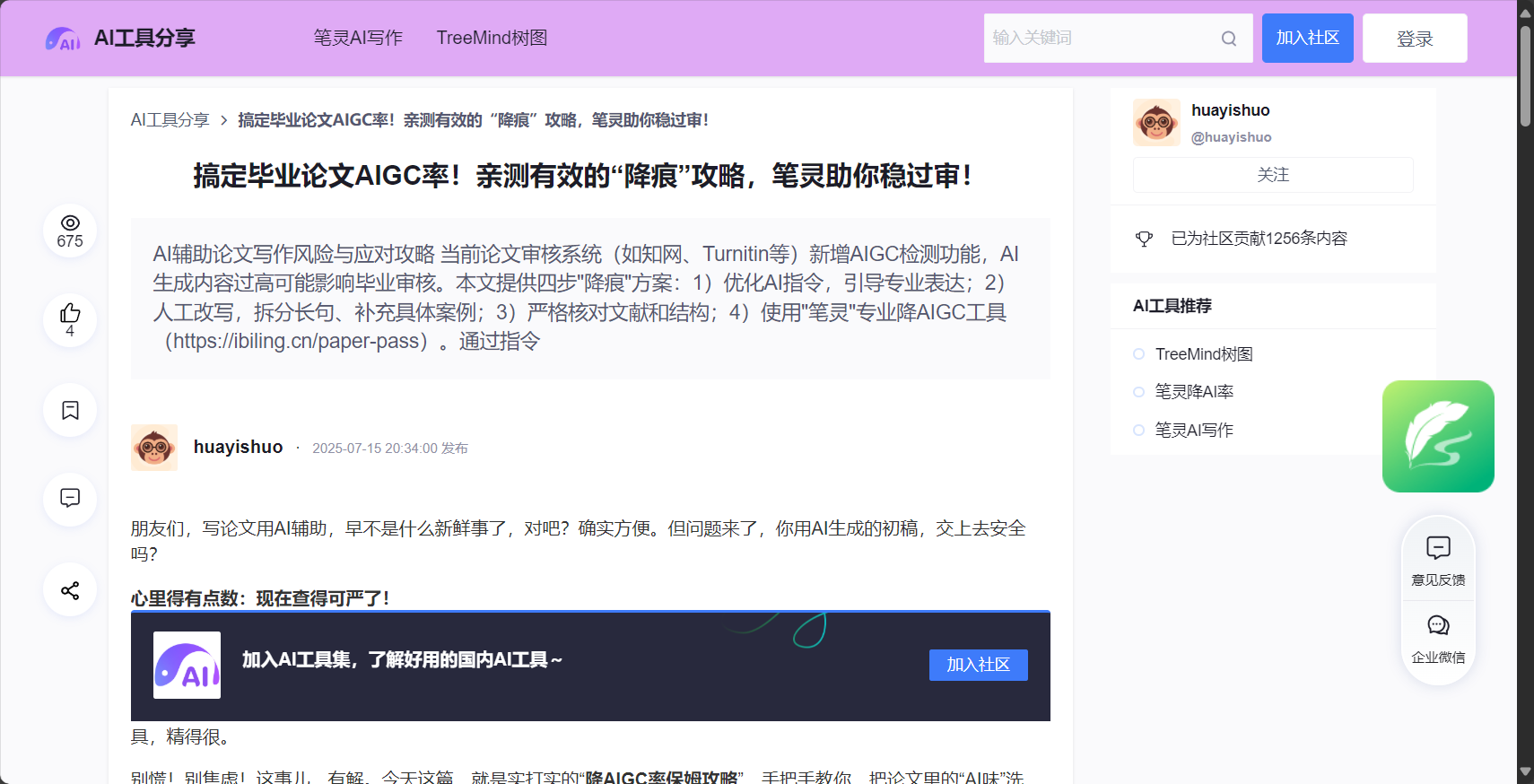Click huayishuo avatar in sidebar card
The image size is (1534, 784).
(1156, 122)
